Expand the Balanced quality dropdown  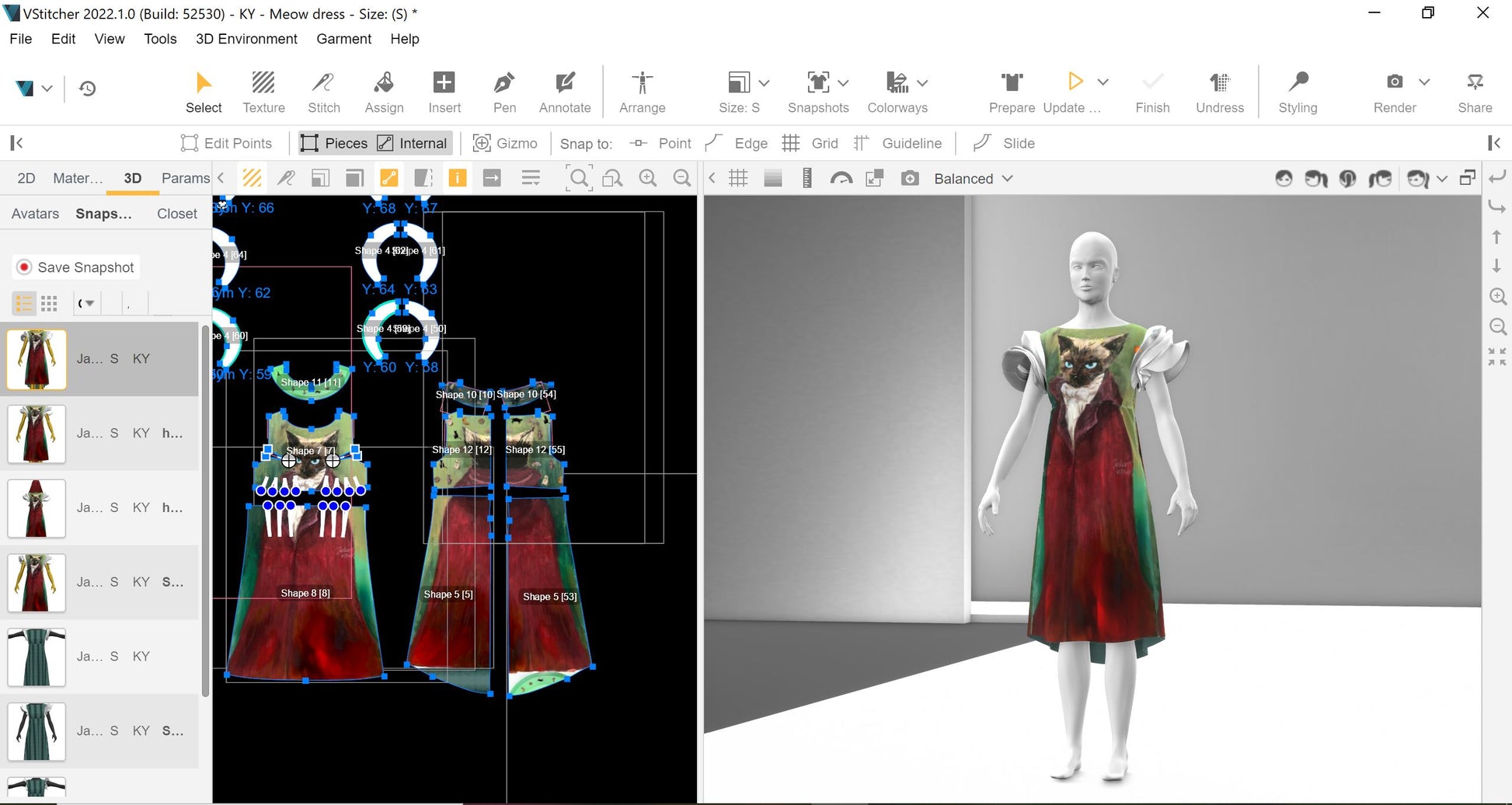click(973, 179)
